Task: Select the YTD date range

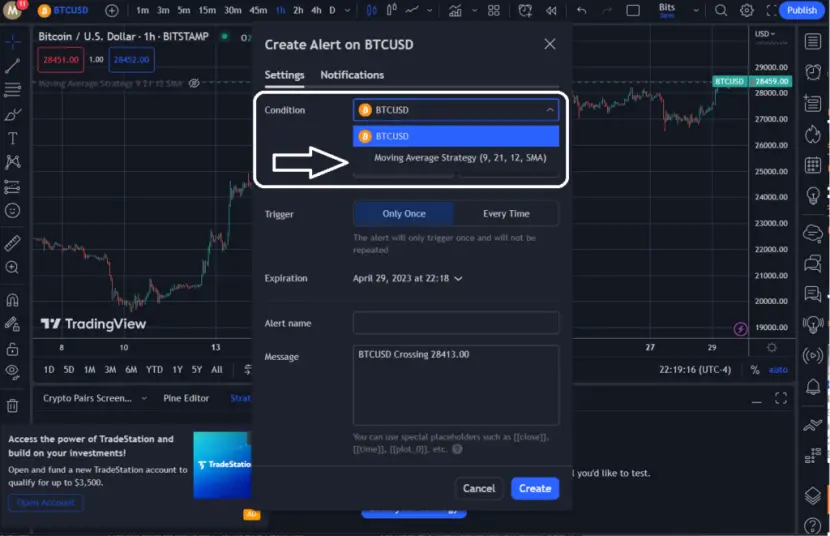Action: click(x=155, y=370)
